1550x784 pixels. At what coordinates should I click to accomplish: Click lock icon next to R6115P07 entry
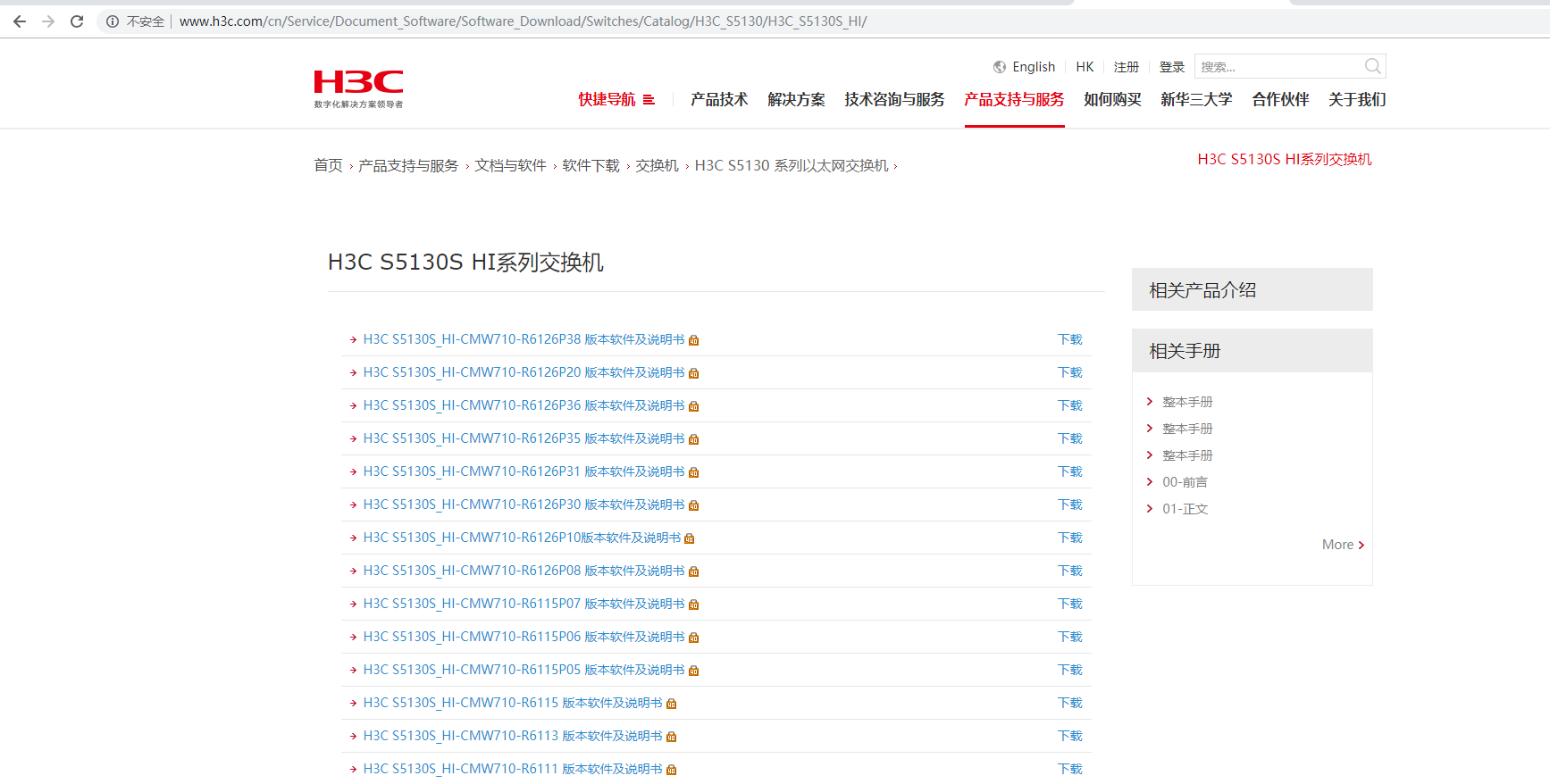pos(694,605)
